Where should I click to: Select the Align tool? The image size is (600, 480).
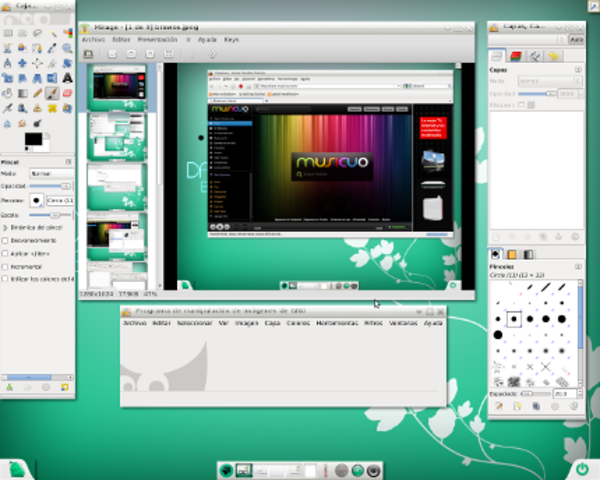click(x=38, y=63)
